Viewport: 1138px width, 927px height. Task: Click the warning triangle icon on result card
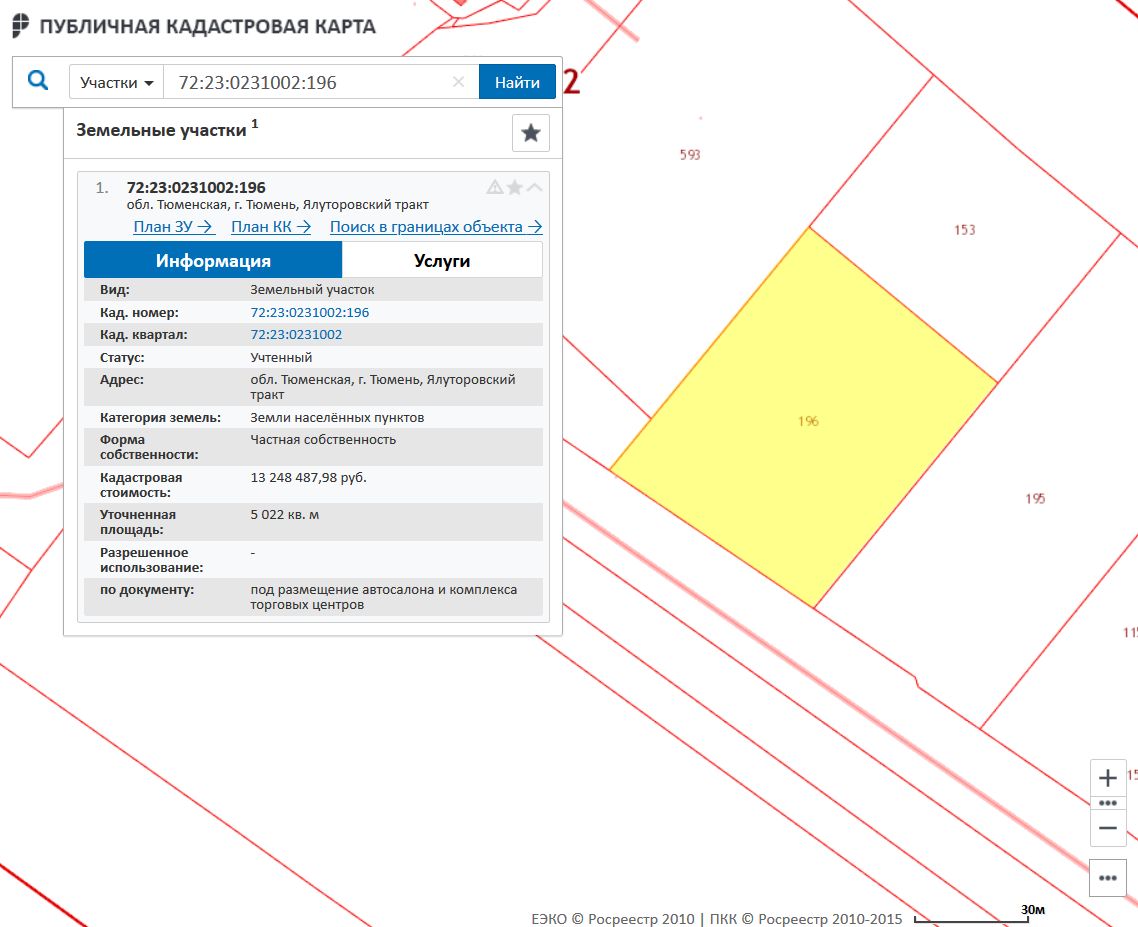point(495,187)
